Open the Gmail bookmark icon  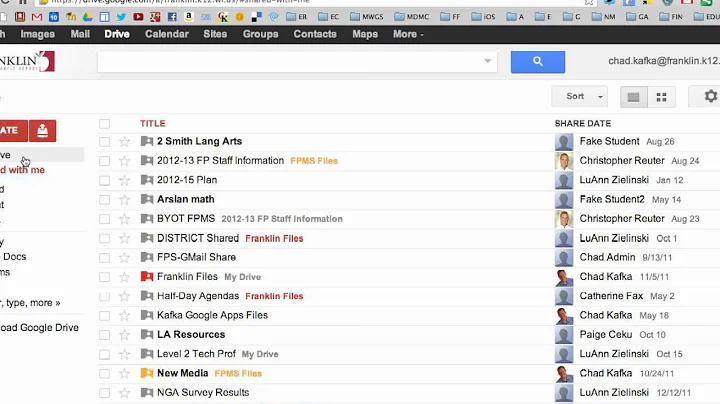click(x=37, y=17)
